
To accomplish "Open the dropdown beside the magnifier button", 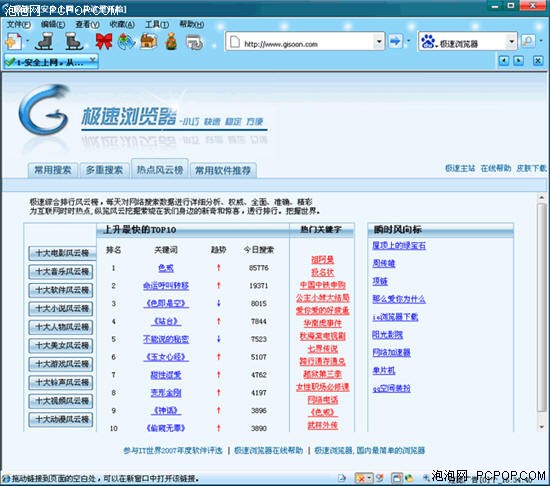I will tap(541, 41).
